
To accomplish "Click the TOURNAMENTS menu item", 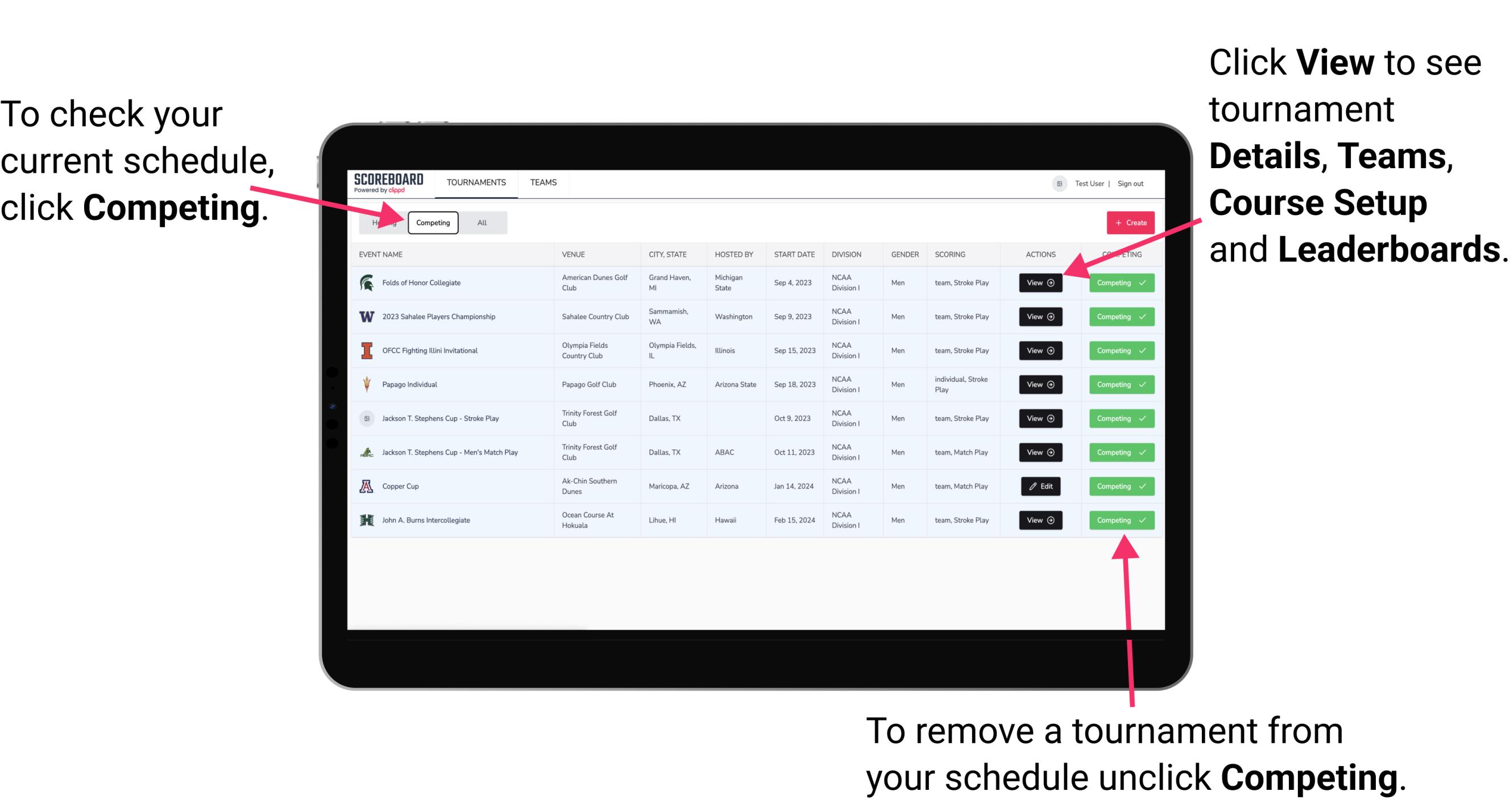I will 476,183.
